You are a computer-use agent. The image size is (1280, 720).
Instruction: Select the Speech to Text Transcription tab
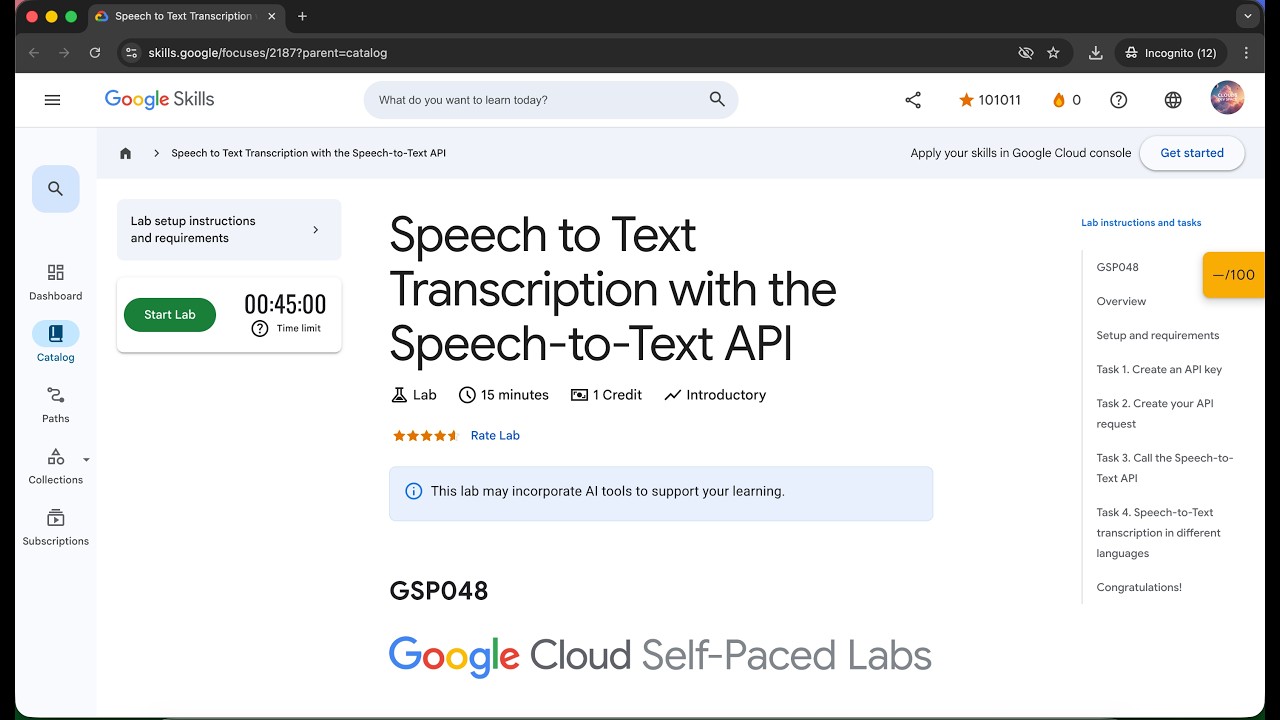click(184, 16)
